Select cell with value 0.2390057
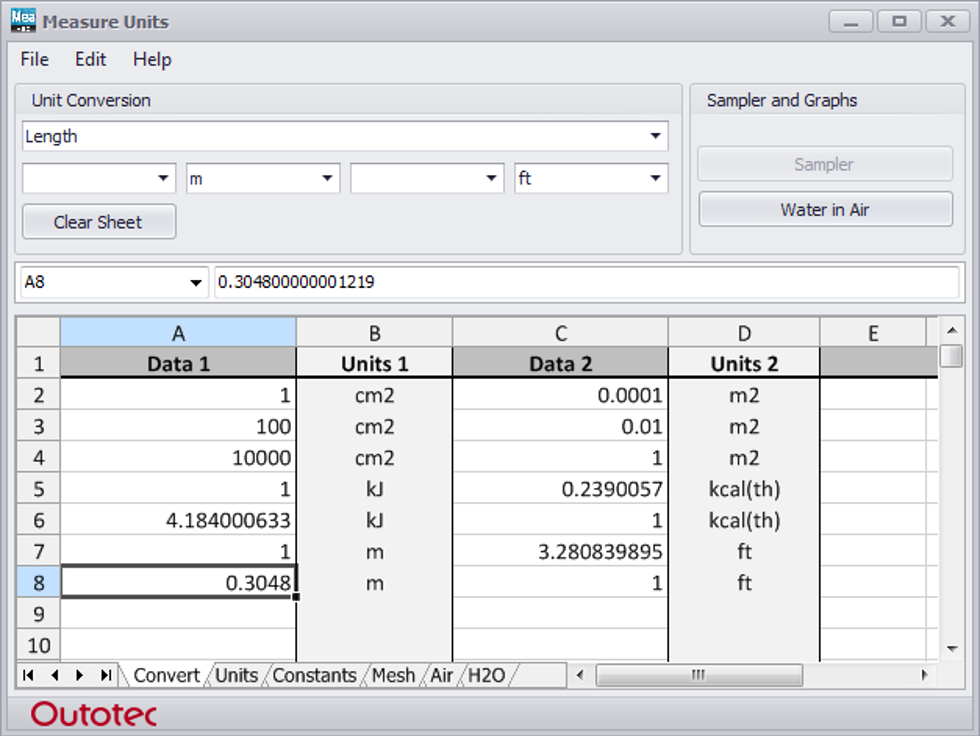980x736 pixels. 561,489
